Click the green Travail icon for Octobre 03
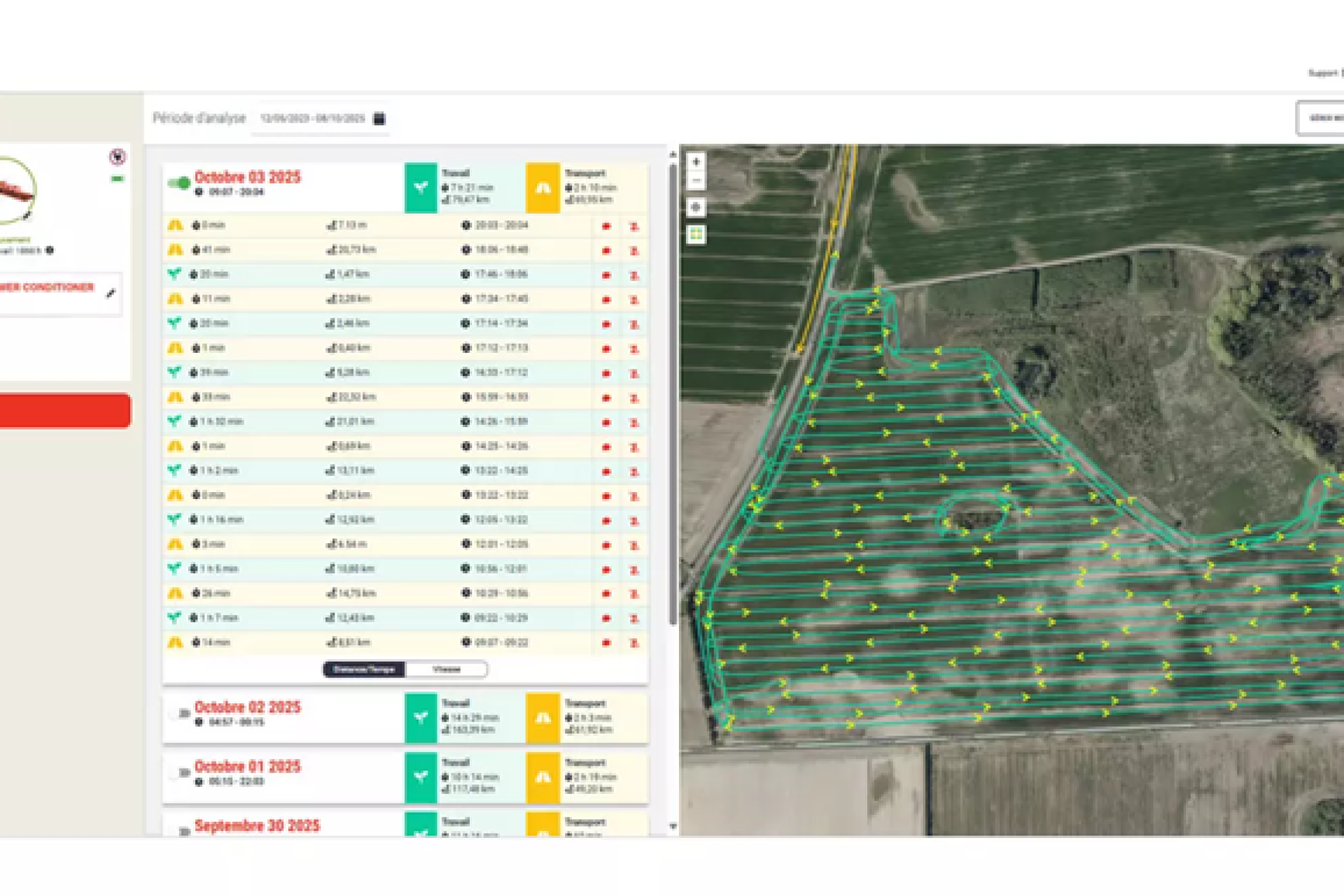 point(421,188)
